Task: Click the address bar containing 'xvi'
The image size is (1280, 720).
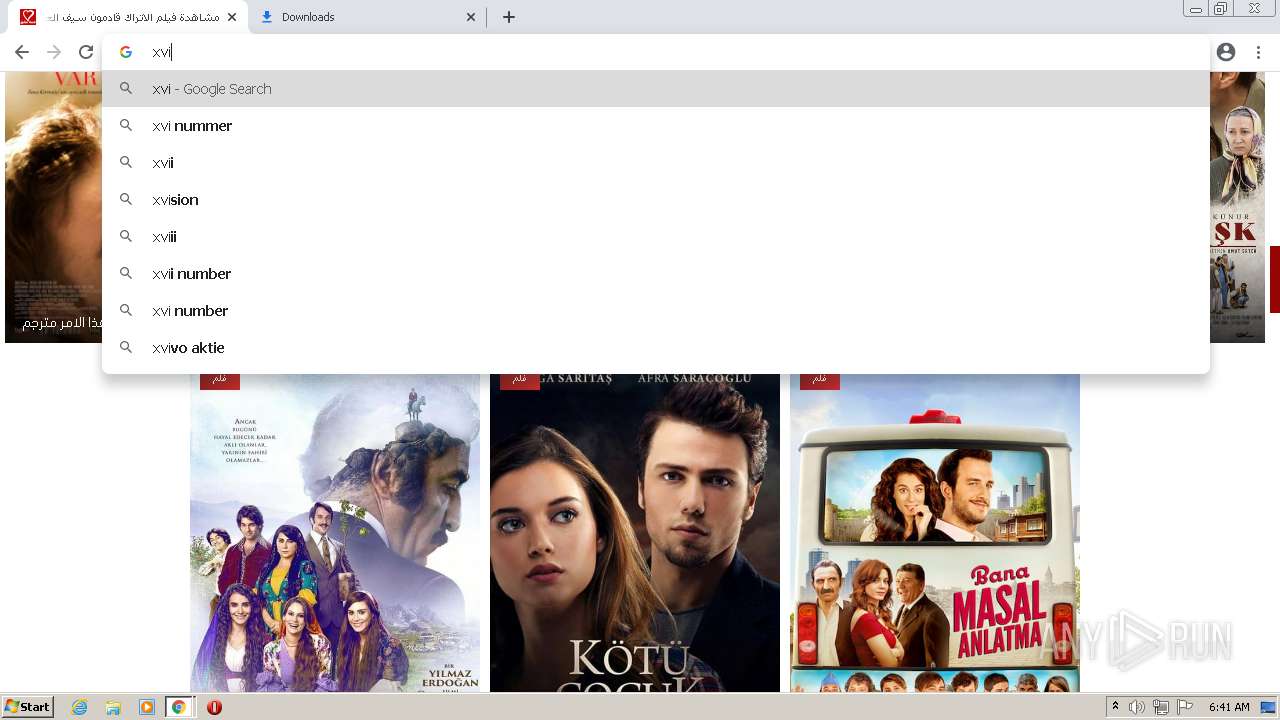Action: [x=656, y=52]
